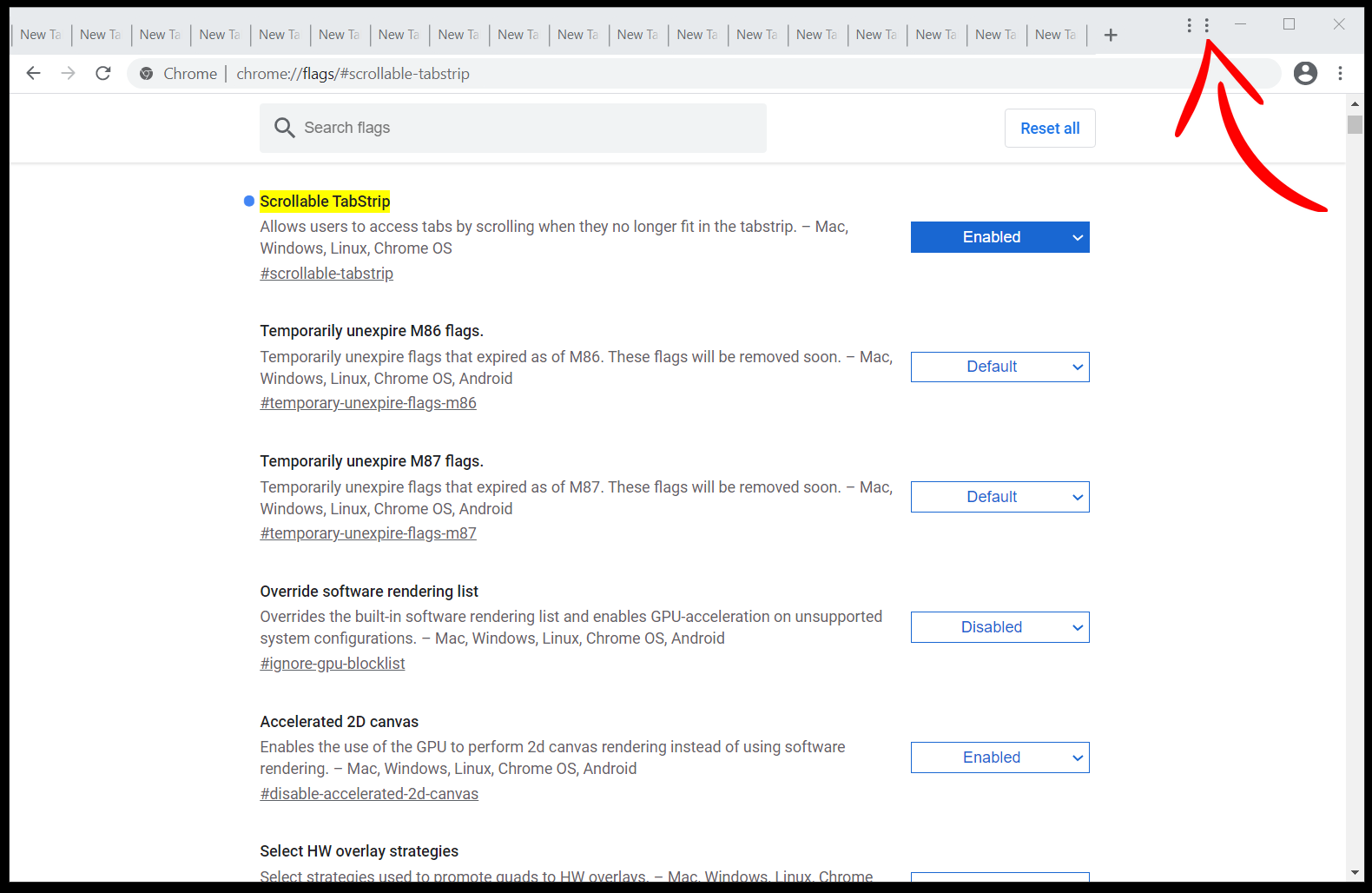Click the chrome://flags address bar URL
Image resolution: width=1372 pixels, height=893 pixels.
click(x=353, y=74)
